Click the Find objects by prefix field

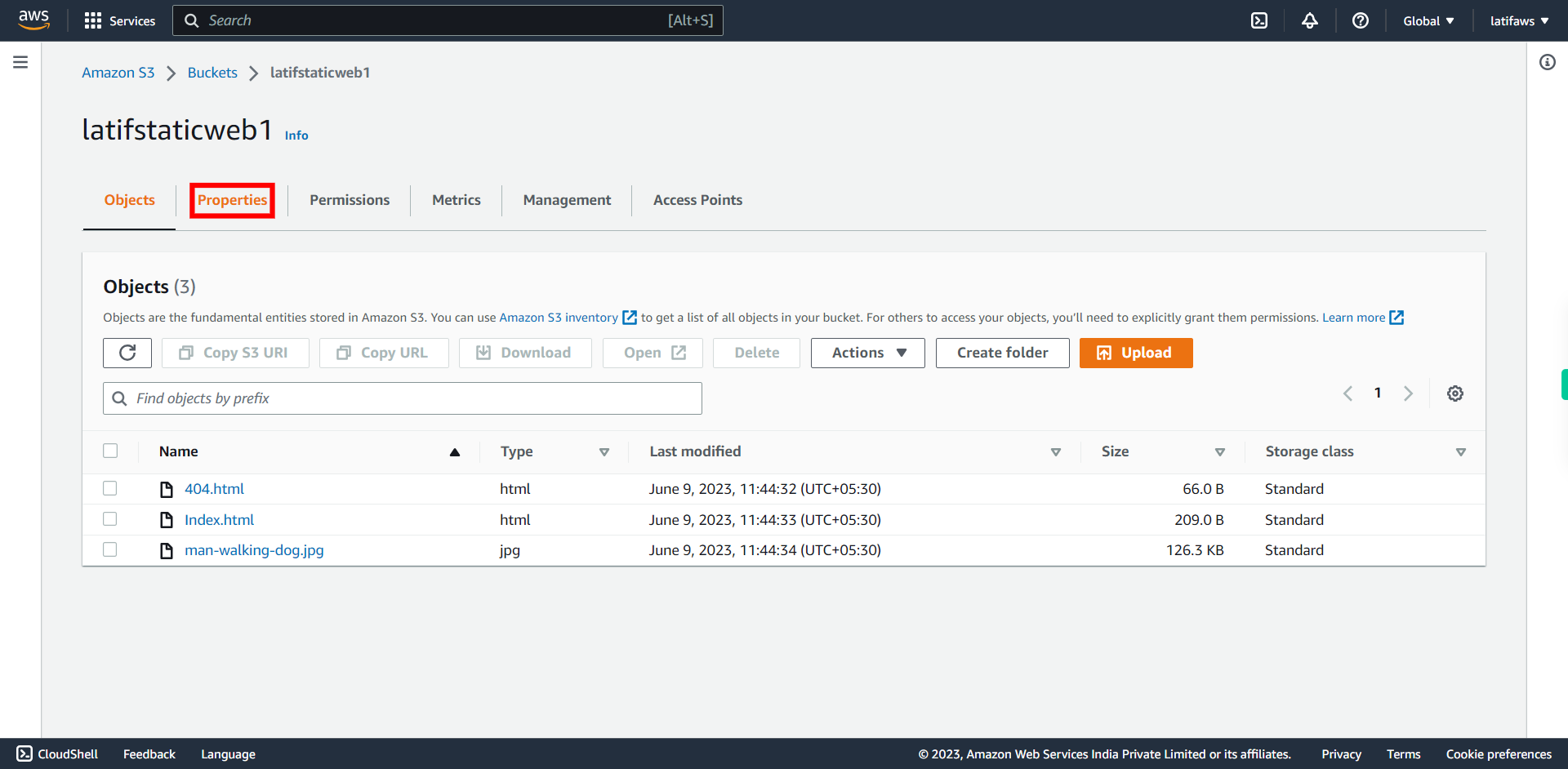pos(403,398)
